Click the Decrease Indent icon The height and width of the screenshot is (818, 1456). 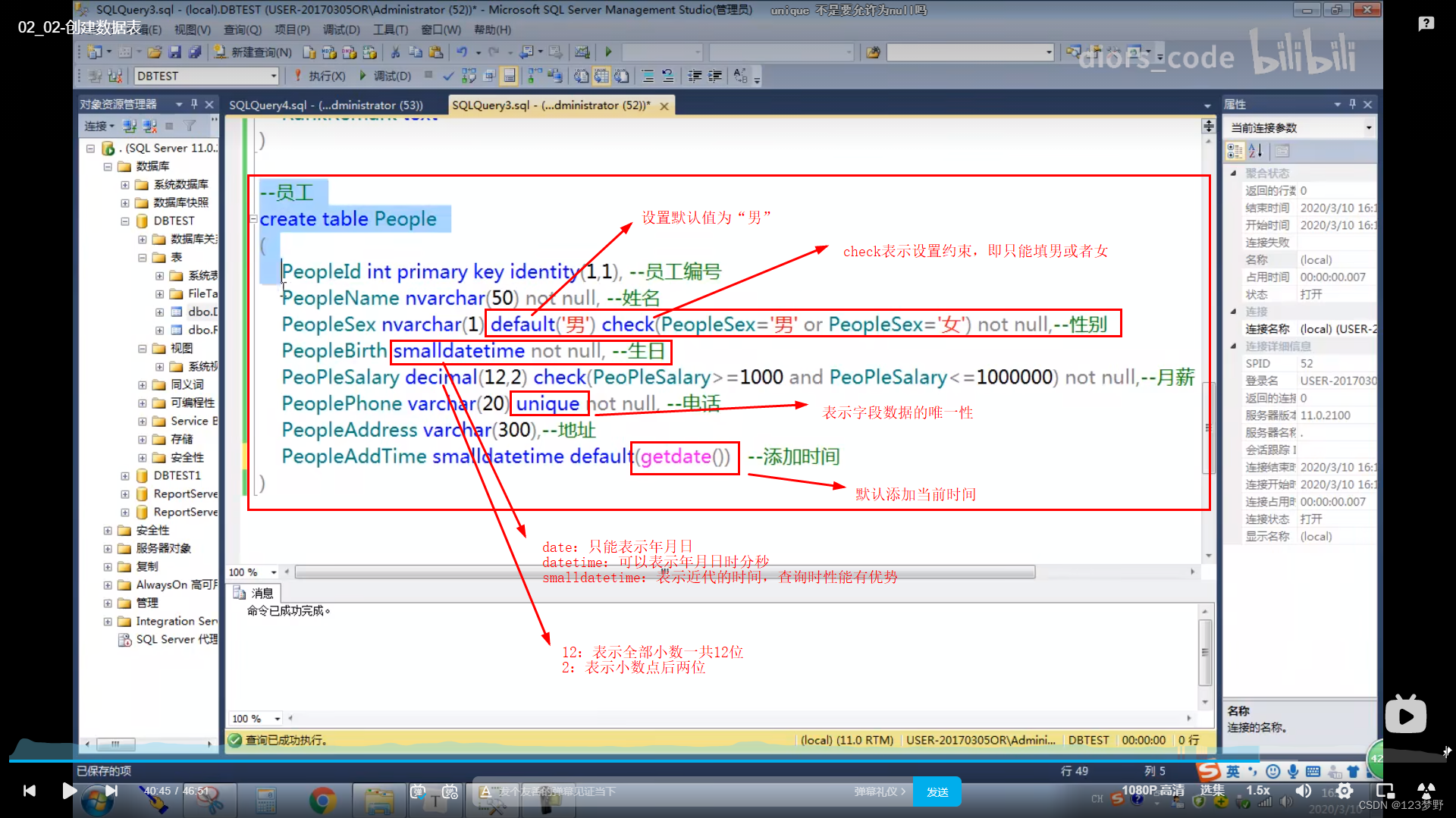click(x=695, y=76)
